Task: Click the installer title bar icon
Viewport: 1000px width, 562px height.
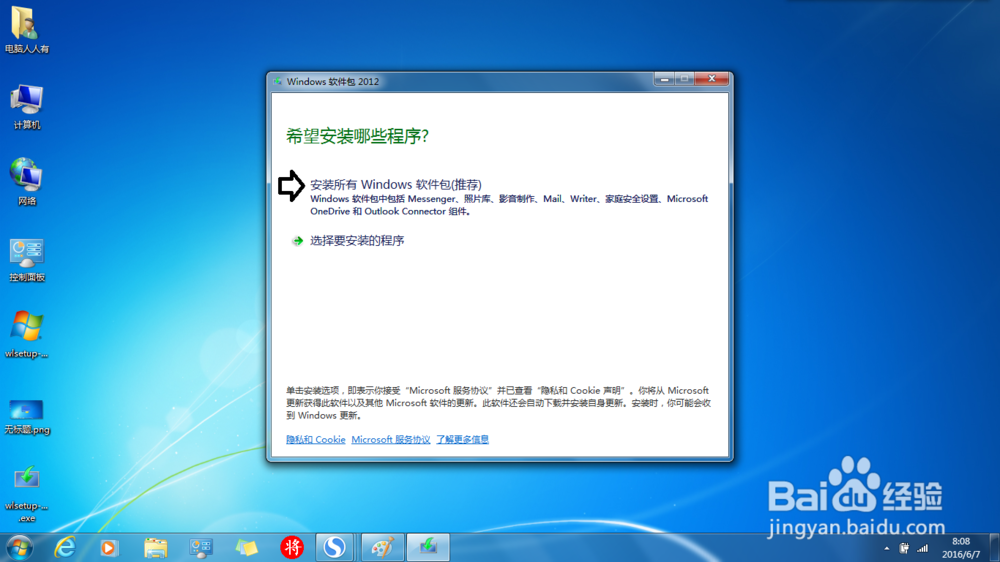Action: tap(277, 82)
